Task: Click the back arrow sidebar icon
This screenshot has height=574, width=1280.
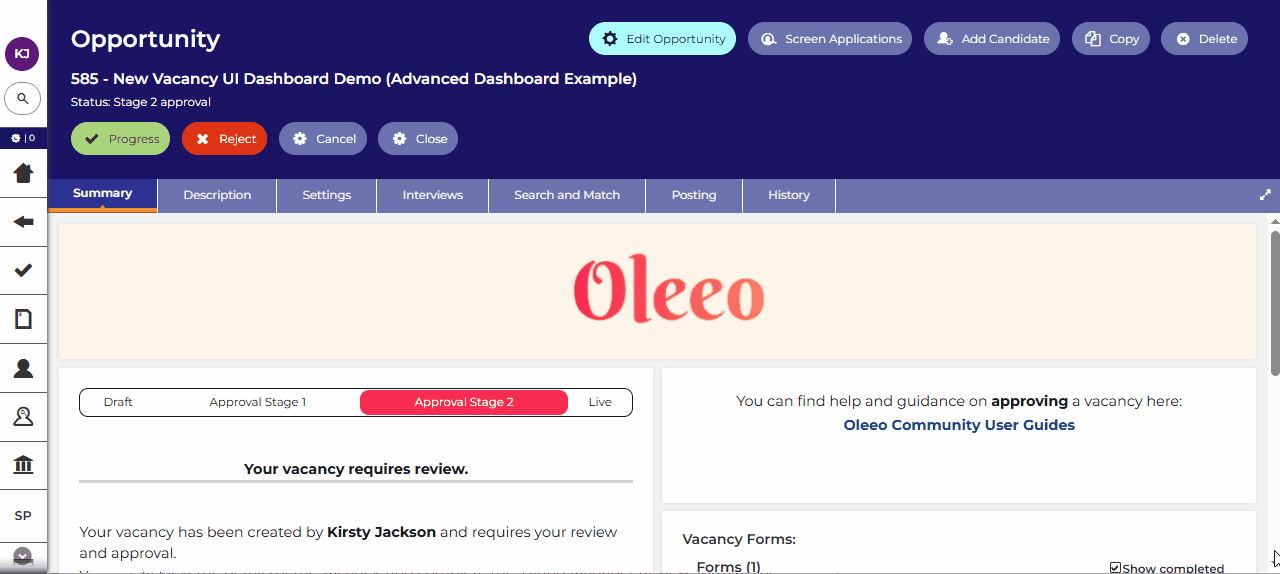Action: coord(23,222)
